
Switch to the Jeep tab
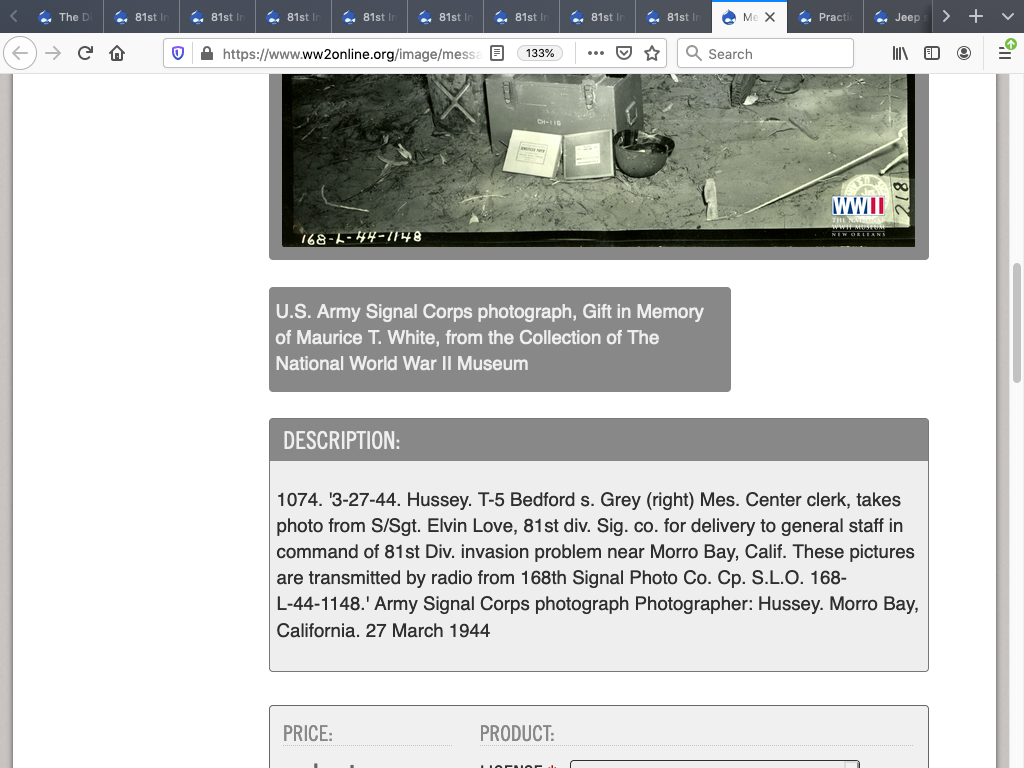[900, 17]
